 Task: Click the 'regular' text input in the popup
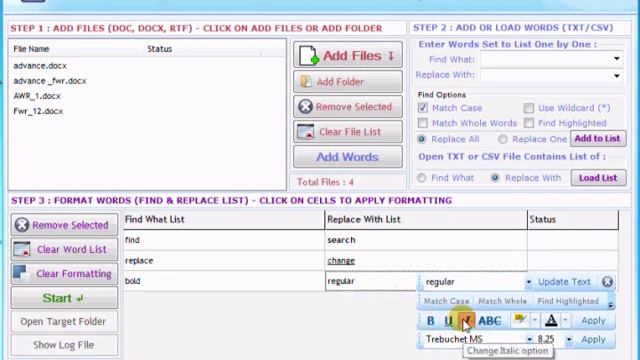pos(473,282)
